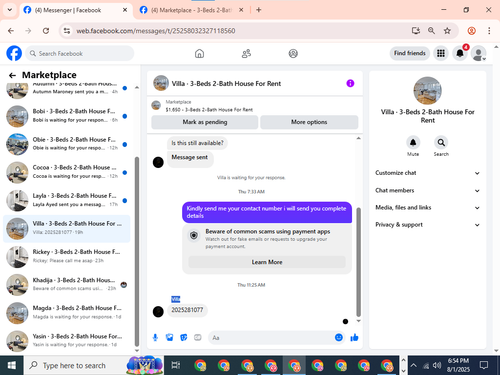Screen dimensions: 500x375
Task: Send a voice clip with microphone icon
Action: click(155, 338)
